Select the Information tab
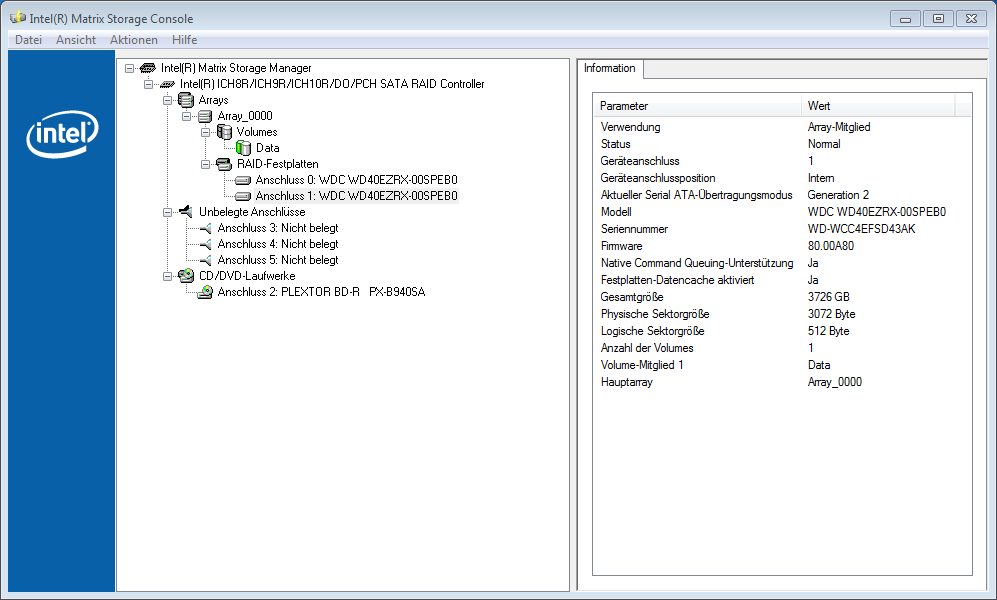Viewport: 997px width, 600px height. 610,68
